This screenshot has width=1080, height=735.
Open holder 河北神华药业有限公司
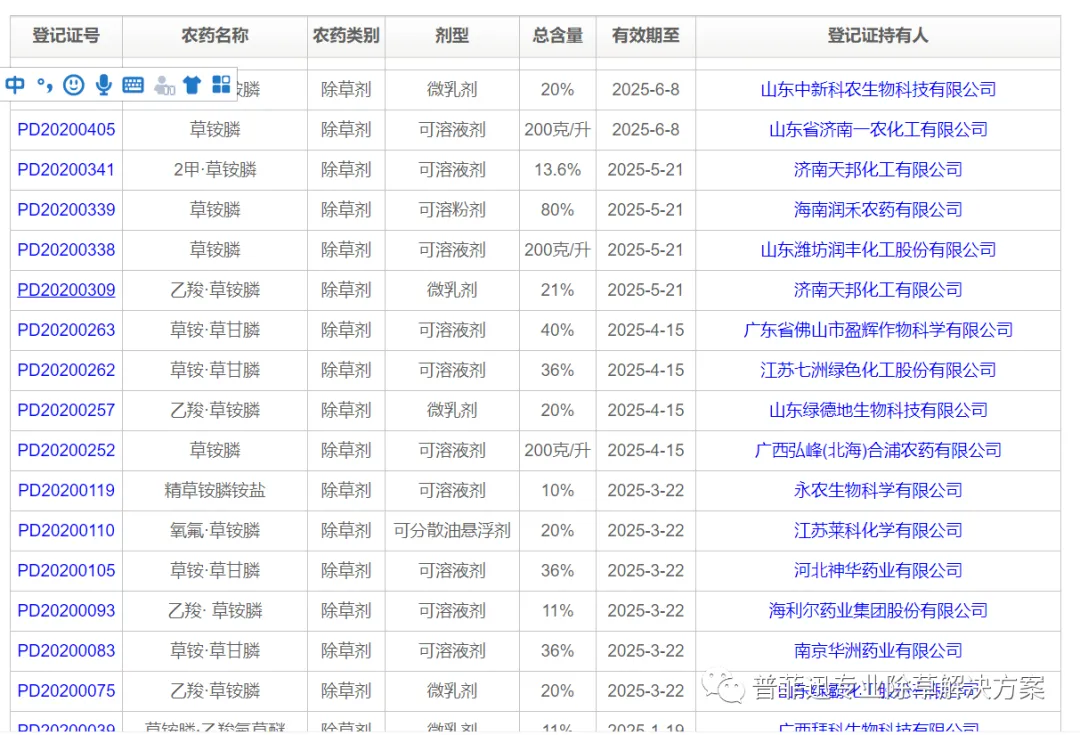878,570
